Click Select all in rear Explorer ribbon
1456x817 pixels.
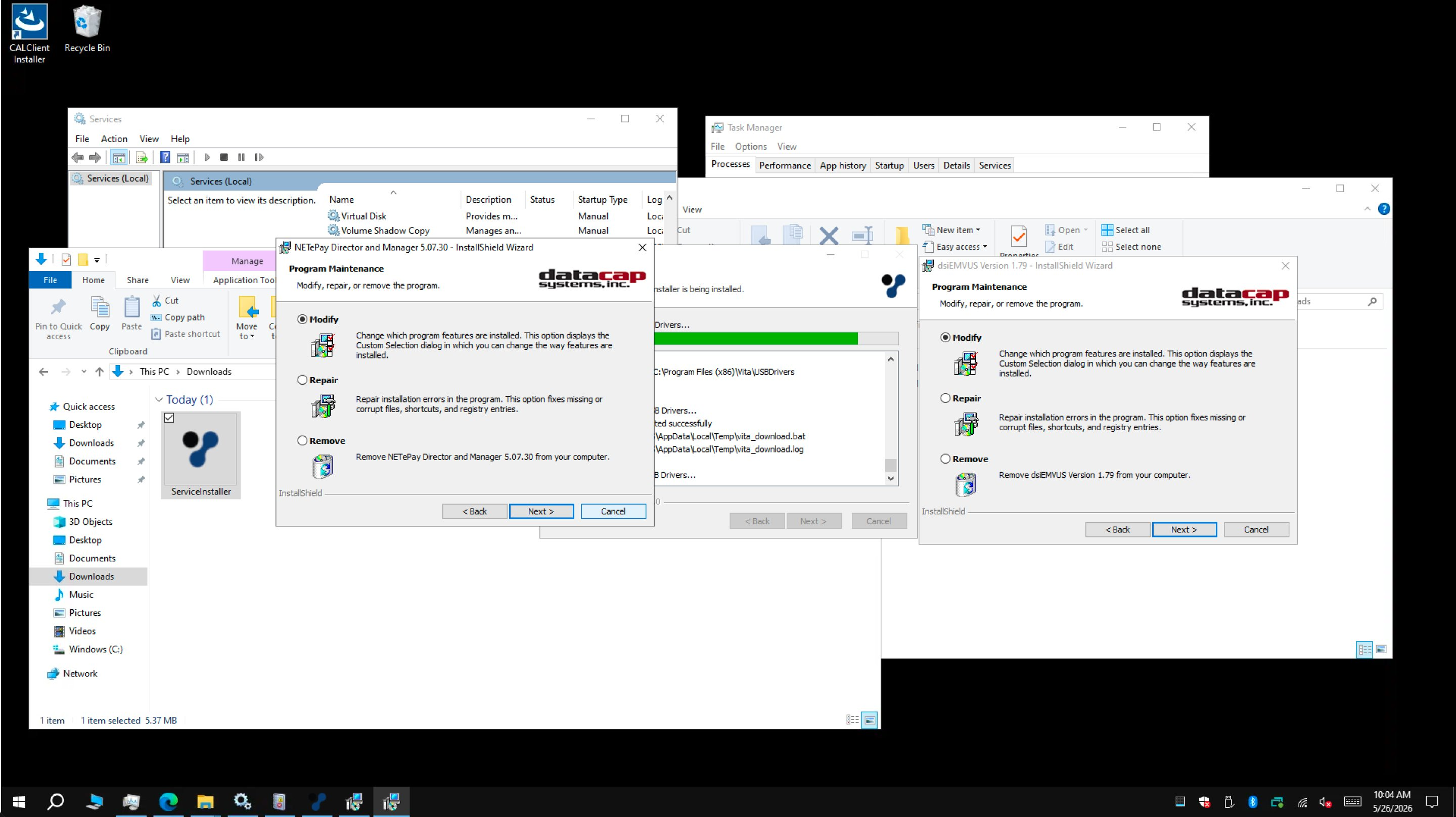[1126, 230]
